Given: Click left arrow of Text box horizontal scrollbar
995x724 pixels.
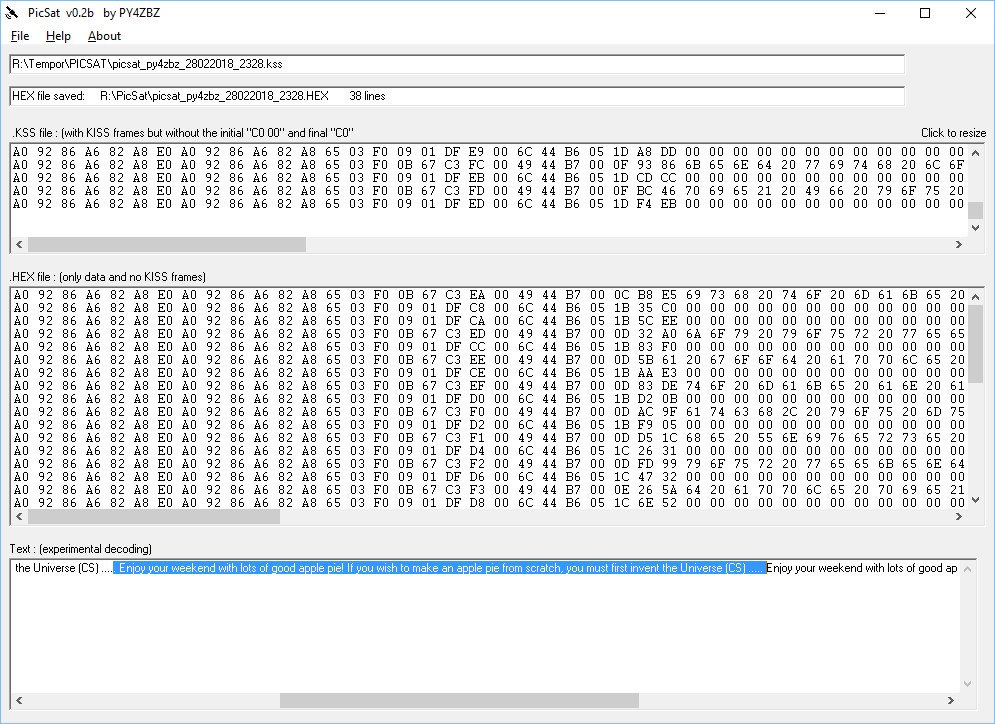Looking at the screenshot, I should (x=19, y=701).
